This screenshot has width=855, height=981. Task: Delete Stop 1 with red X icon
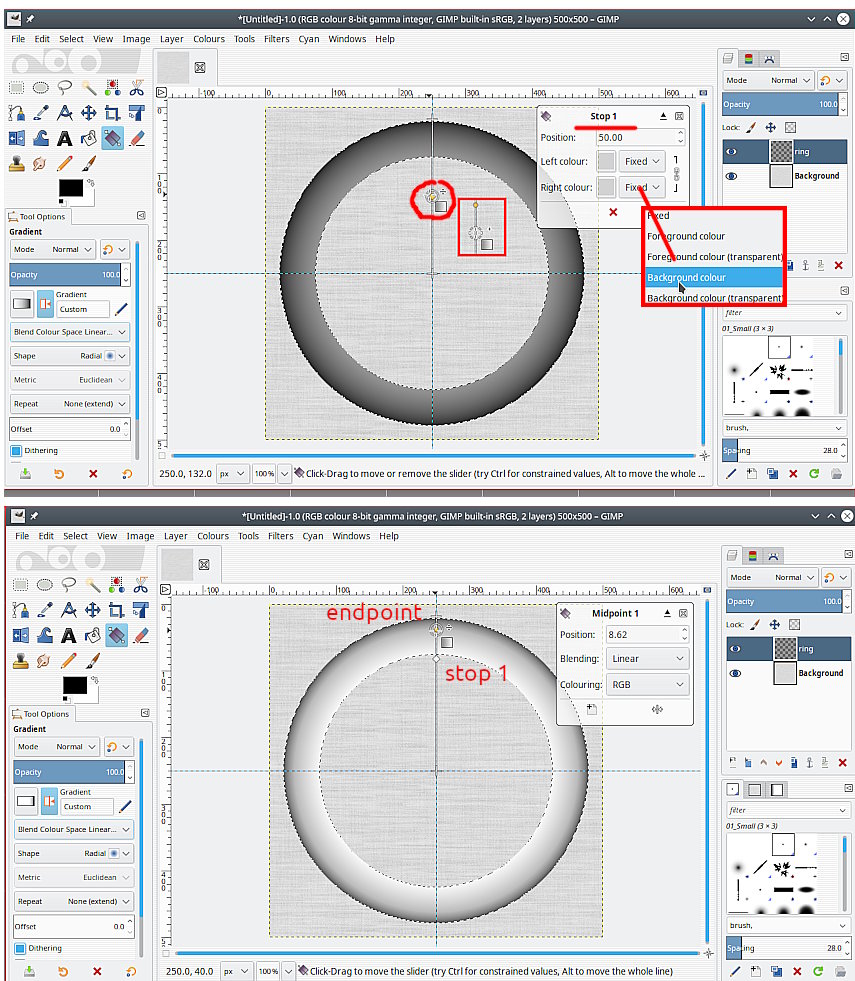pyautogui.click(x=613, y=212)
